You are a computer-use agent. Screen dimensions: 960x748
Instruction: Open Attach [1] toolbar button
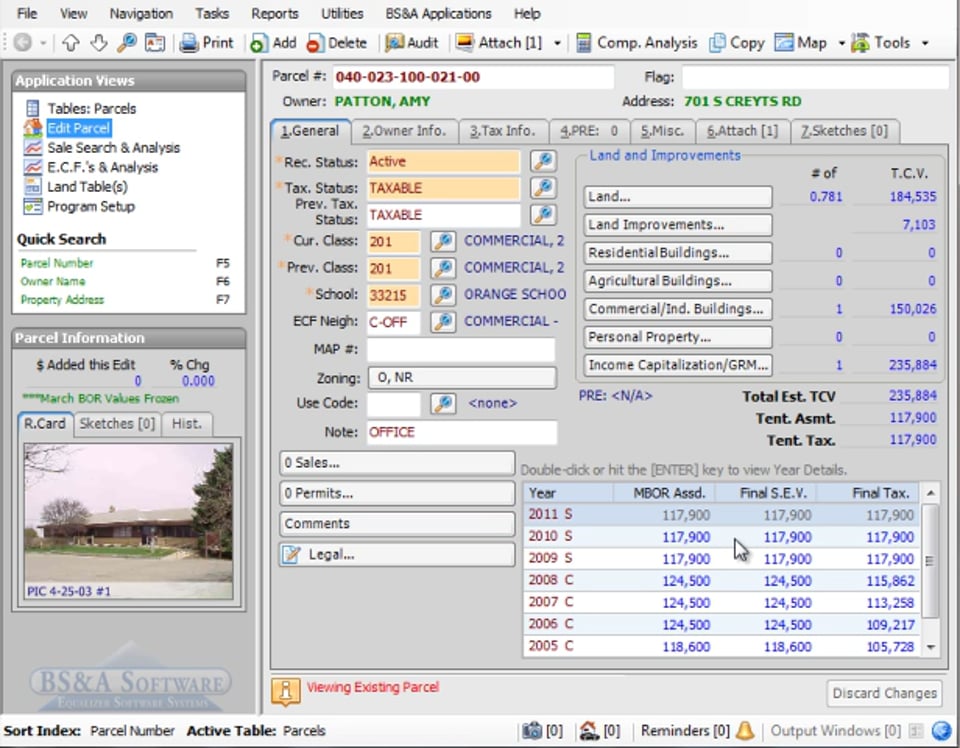pyautogui.click(x=500, y=43)
